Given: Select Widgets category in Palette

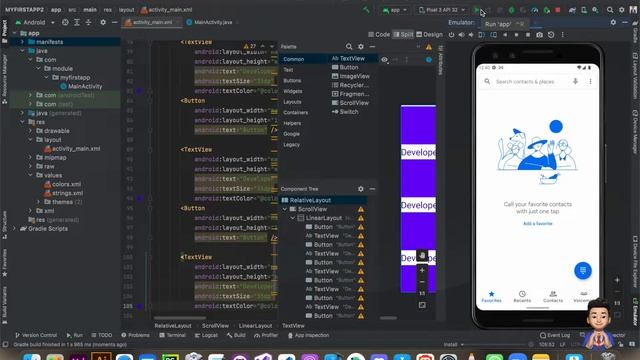Looking at the screenshot, I should pyautogui.click(x=293, y=91).
